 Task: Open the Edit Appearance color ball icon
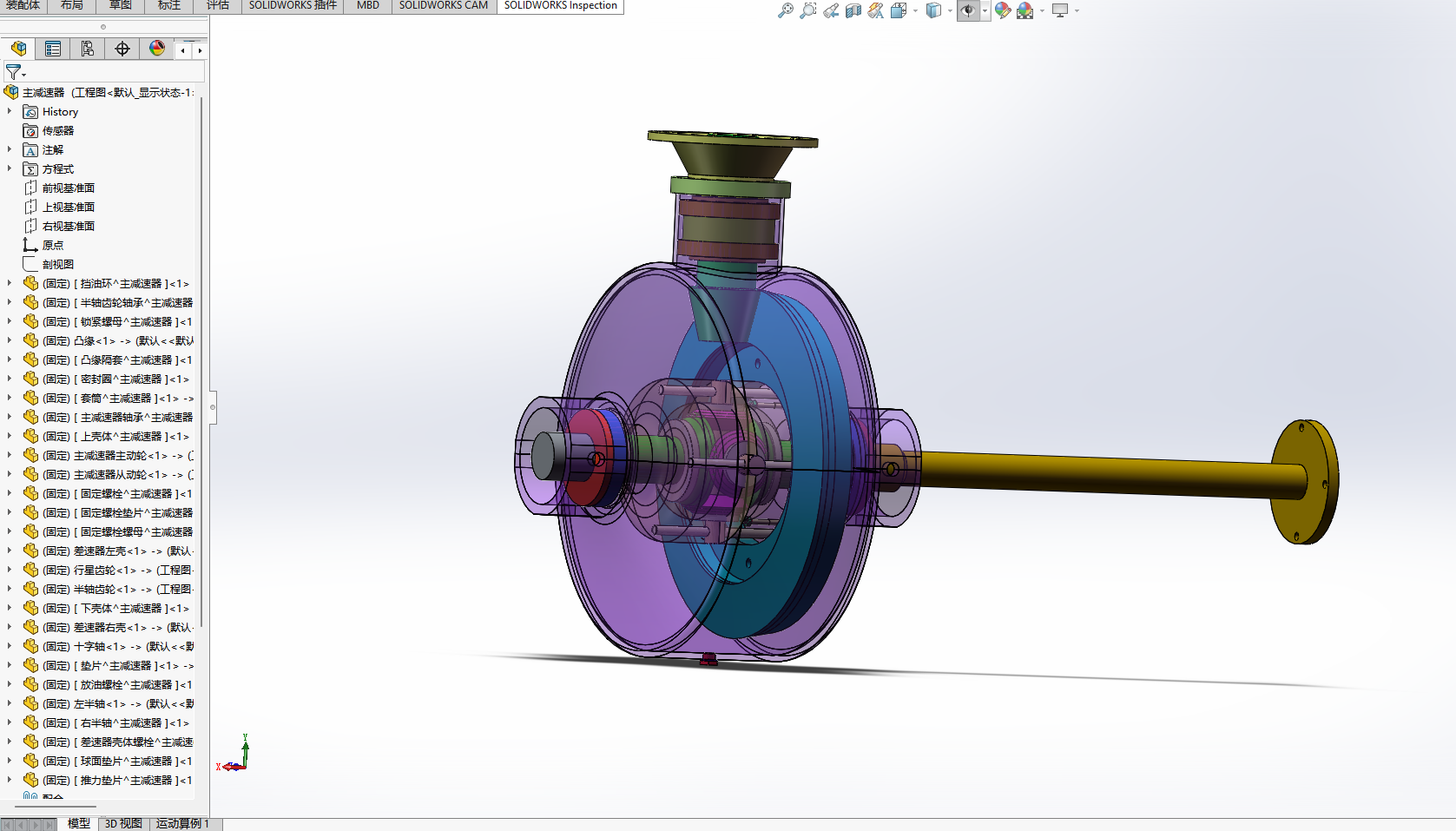tap(1002, 10)
